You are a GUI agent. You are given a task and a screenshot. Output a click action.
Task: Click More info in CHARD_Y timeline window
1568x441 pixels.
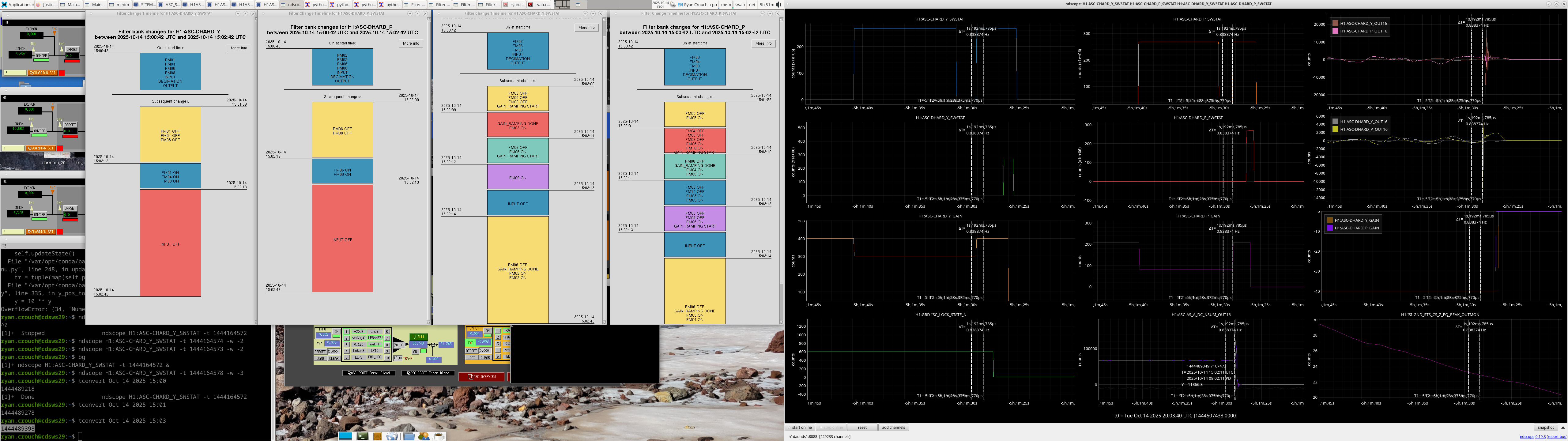coord(239,47)
